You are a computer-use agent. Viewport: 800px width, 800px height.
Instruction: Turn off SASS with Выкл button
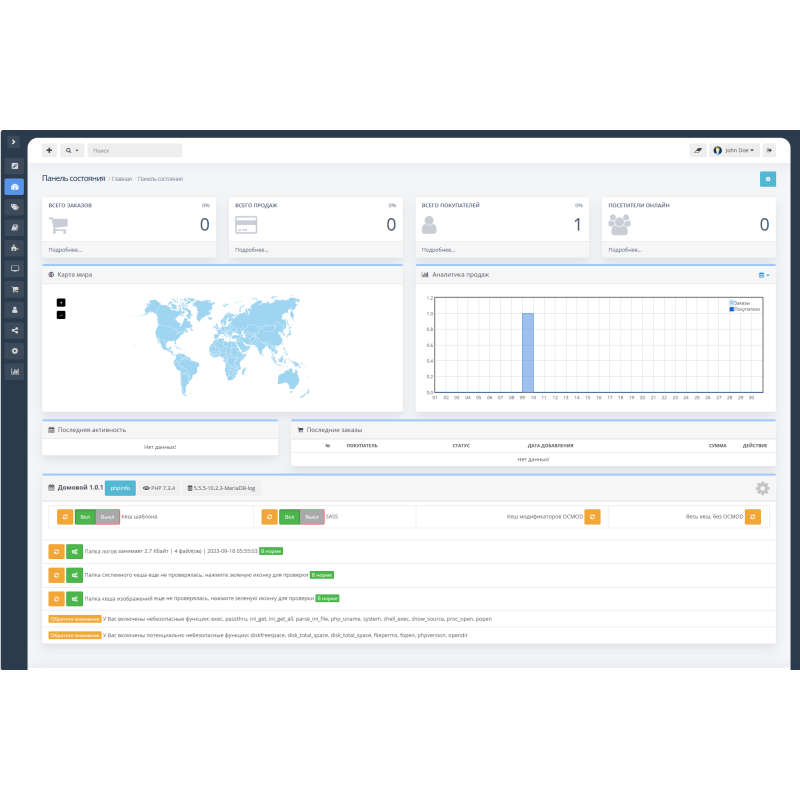[312, 517]
